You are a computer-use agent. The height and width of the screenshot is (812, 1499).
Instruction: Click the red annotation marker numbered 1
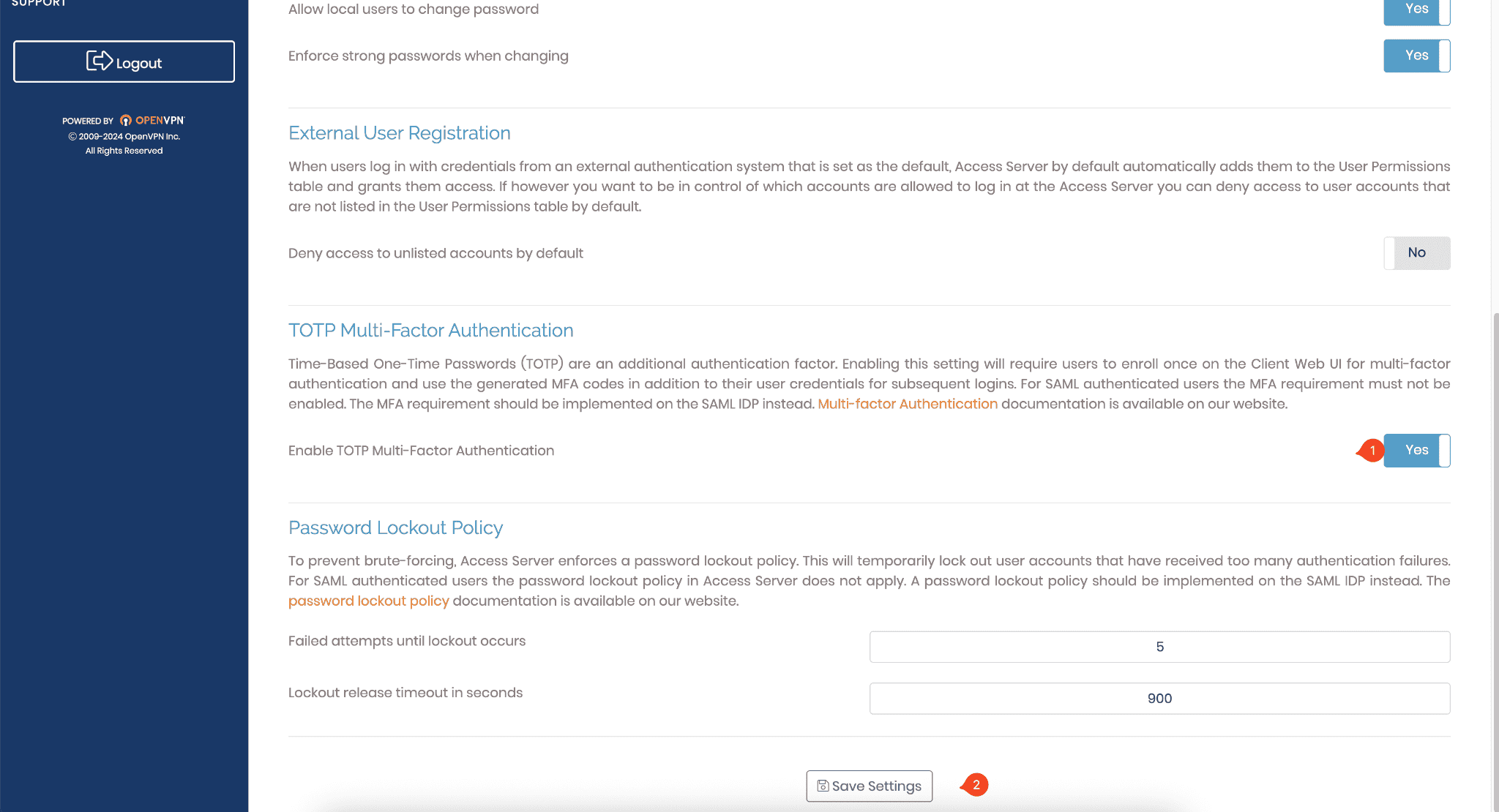1372,451
